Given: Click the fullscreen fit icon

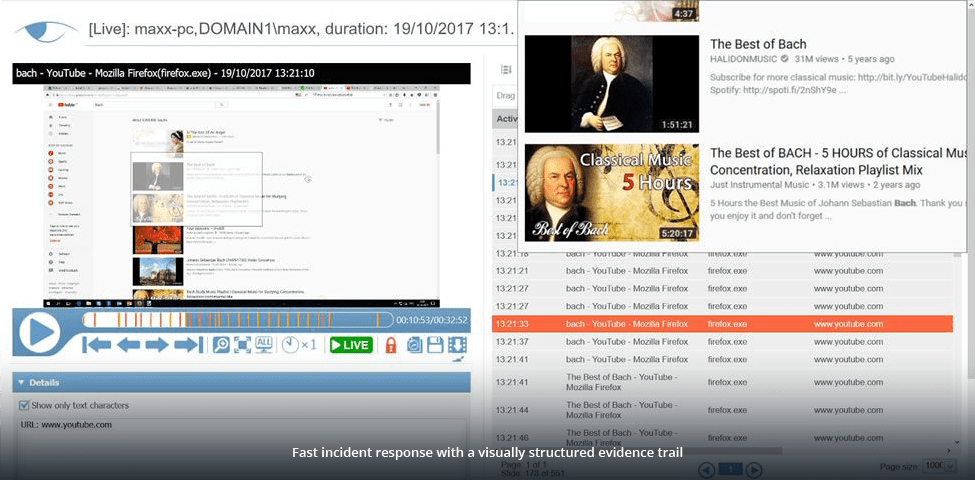Looking at the screenshot, I should [x=242, y=345].
